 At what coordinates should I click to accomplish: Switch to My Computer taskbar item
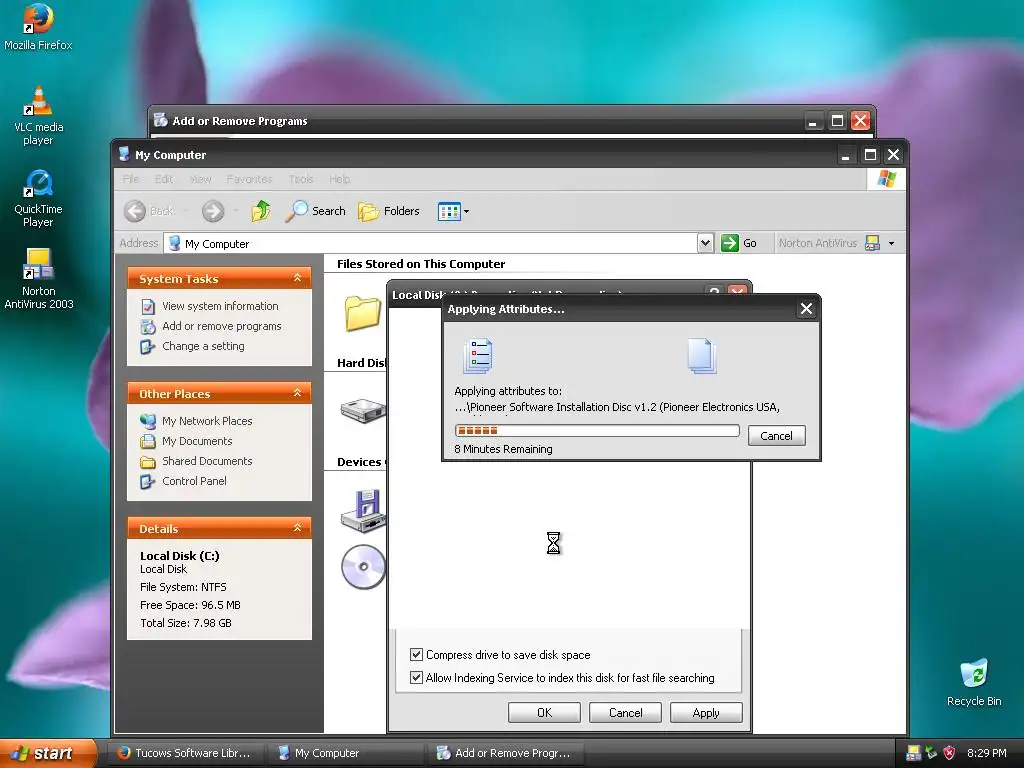(346, 753)
